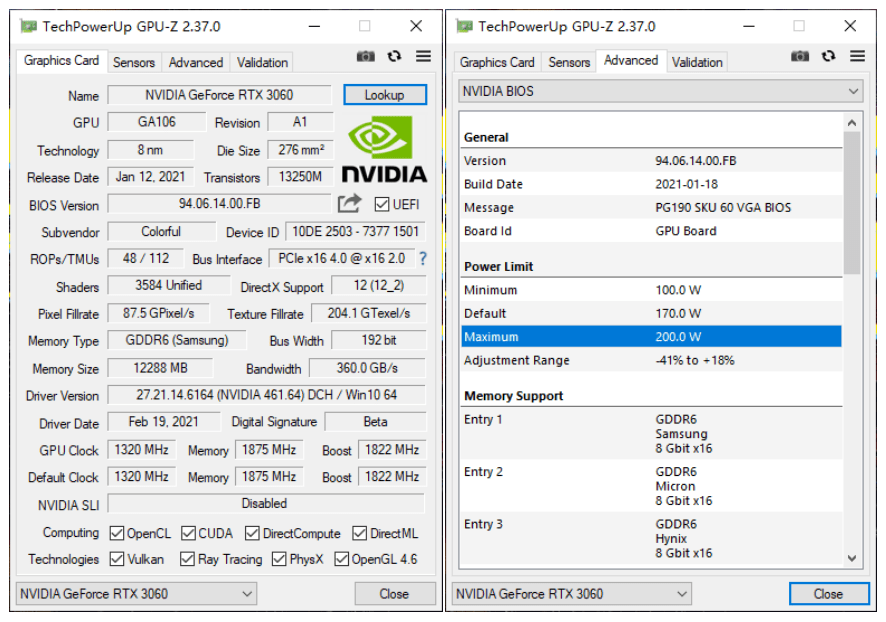Image resolution: width=886 pixels, height=622 pixels.
Task: Switch to Advanced tab in left window
Action: (x=196, y=62)
